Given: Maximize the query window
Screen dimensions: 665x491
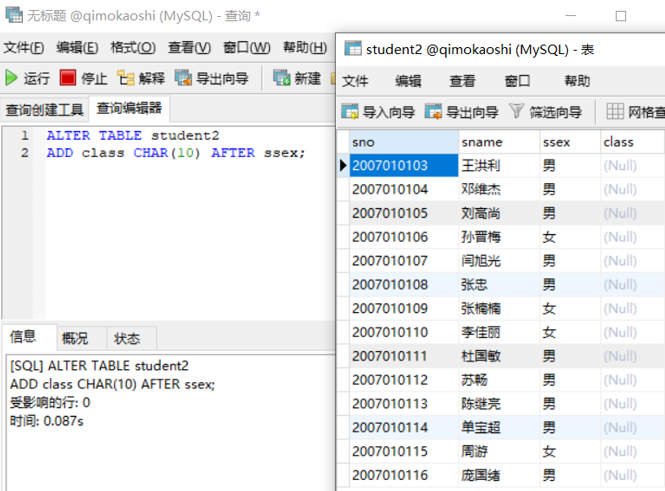Looking at the screenshot, I should pos(620,16).
